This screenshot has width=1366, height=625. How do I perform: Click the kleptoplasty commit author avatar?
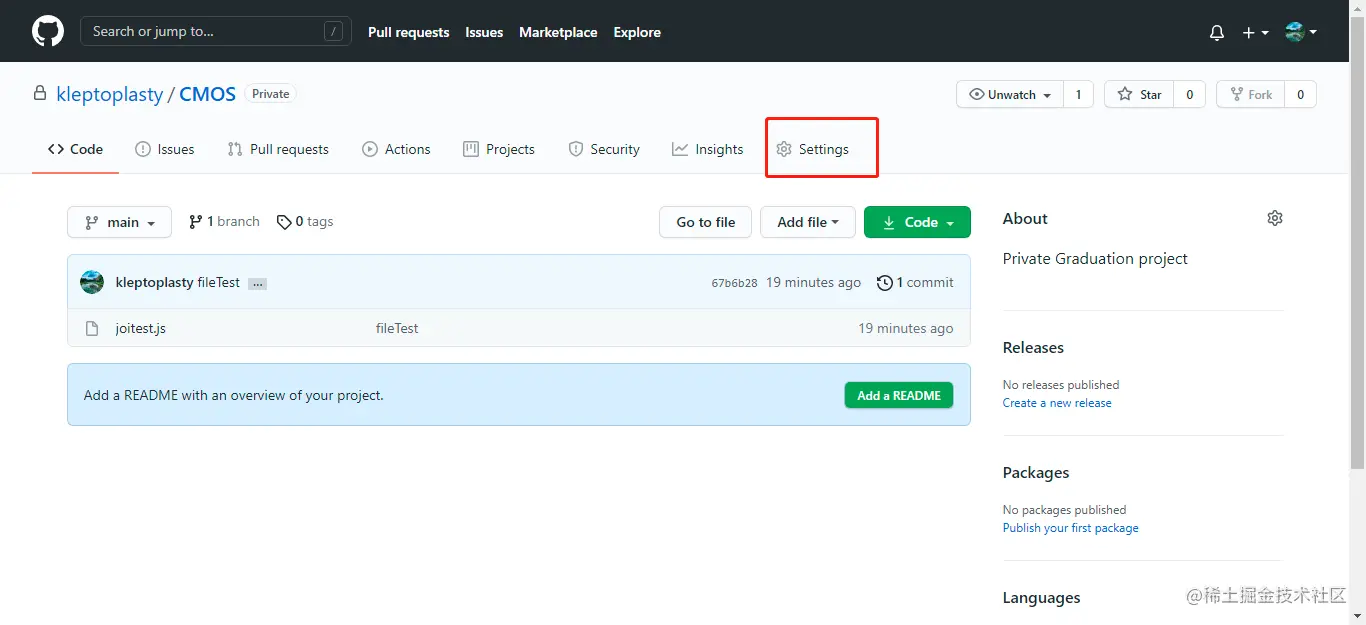(92, 282)
